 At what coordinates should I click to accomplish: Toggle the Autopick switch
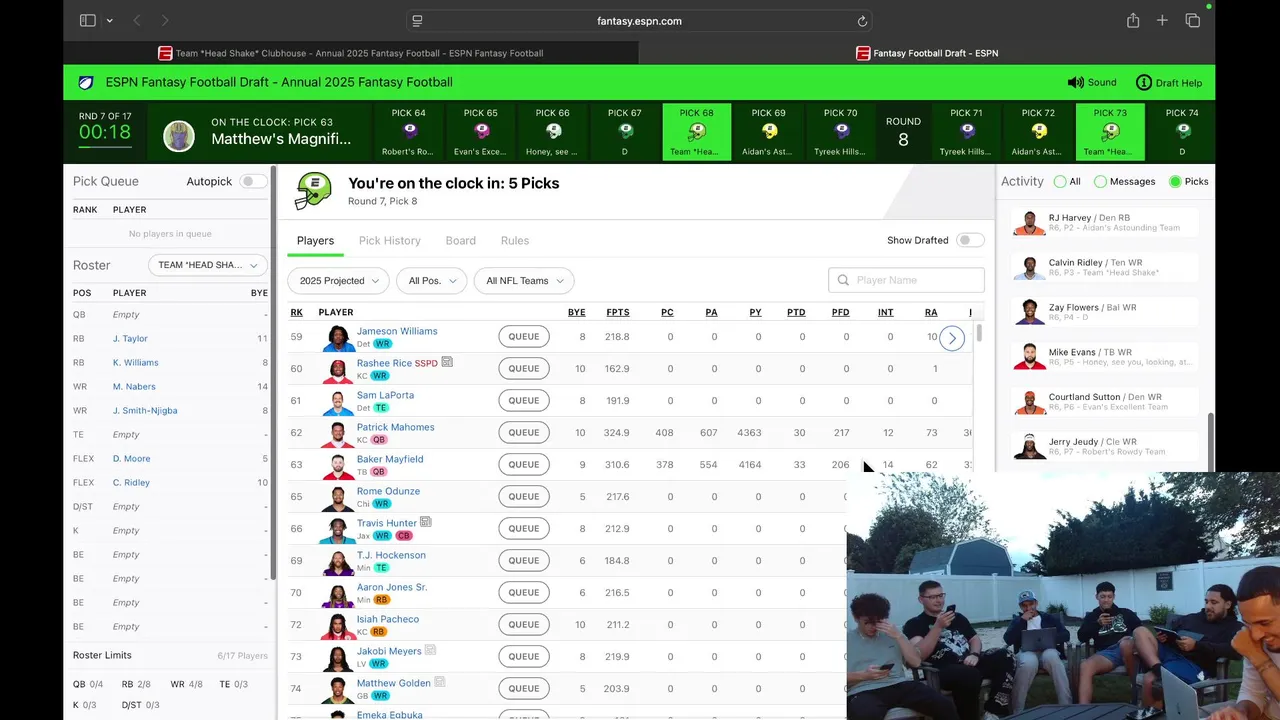click(253, 181)
